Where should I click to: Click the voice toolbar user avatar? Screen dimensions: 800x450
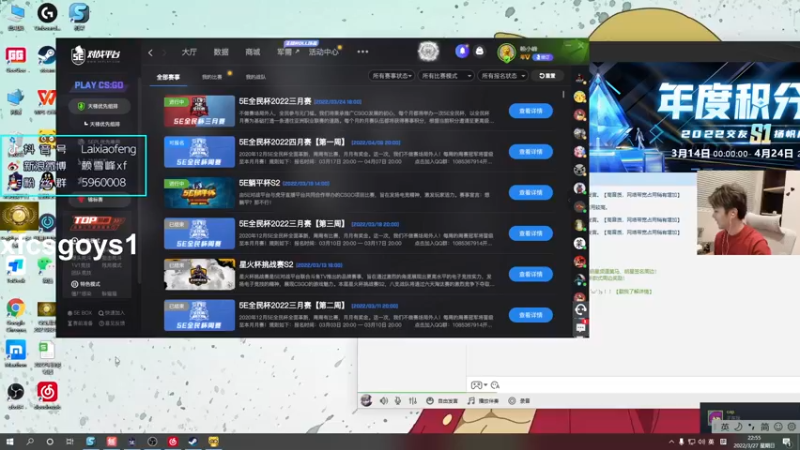coord(366,401)
